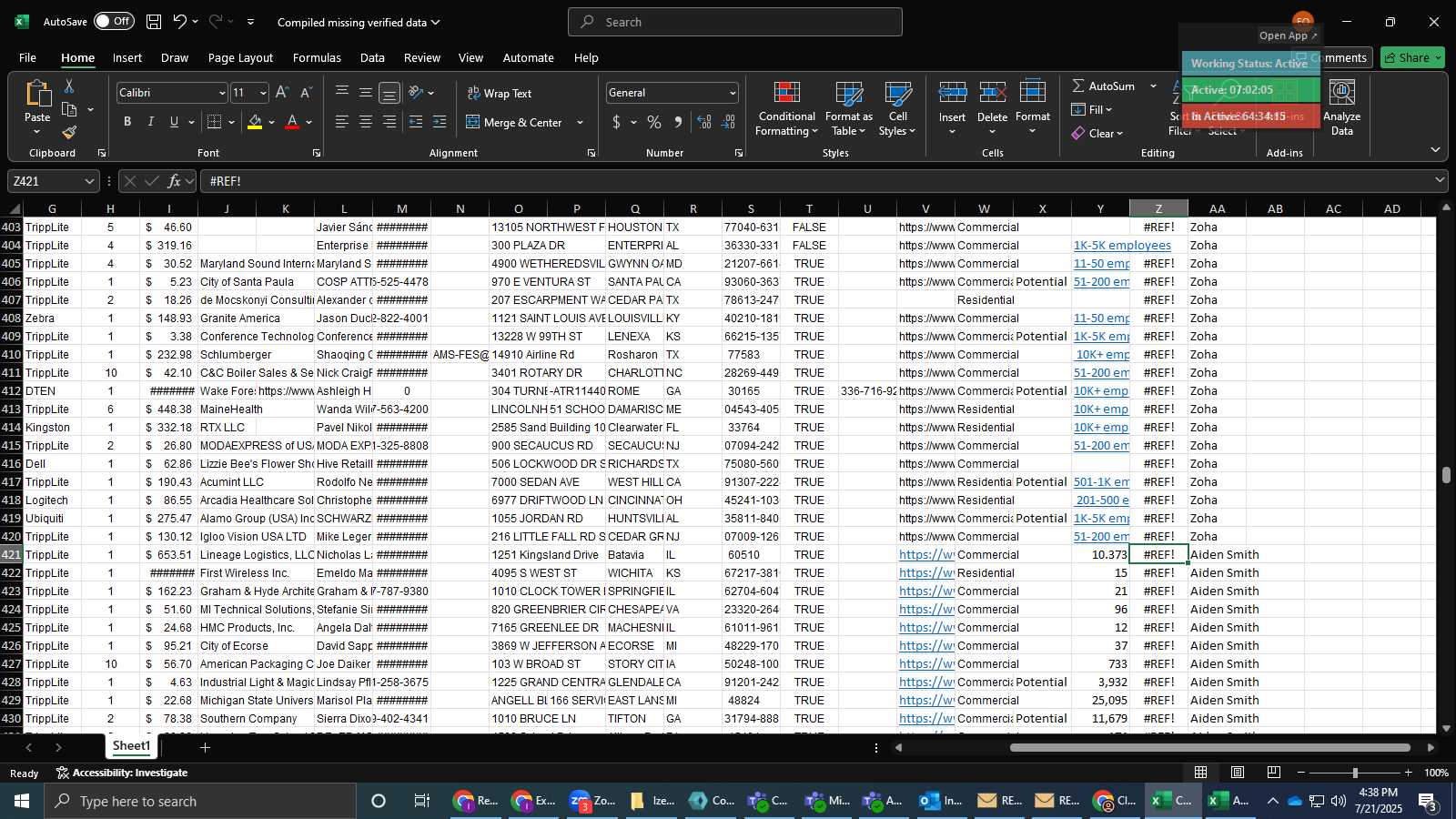This screenshot has width=1456, height=819.
Task: Click Decrease Decimal icon
Action: point(728,122)
